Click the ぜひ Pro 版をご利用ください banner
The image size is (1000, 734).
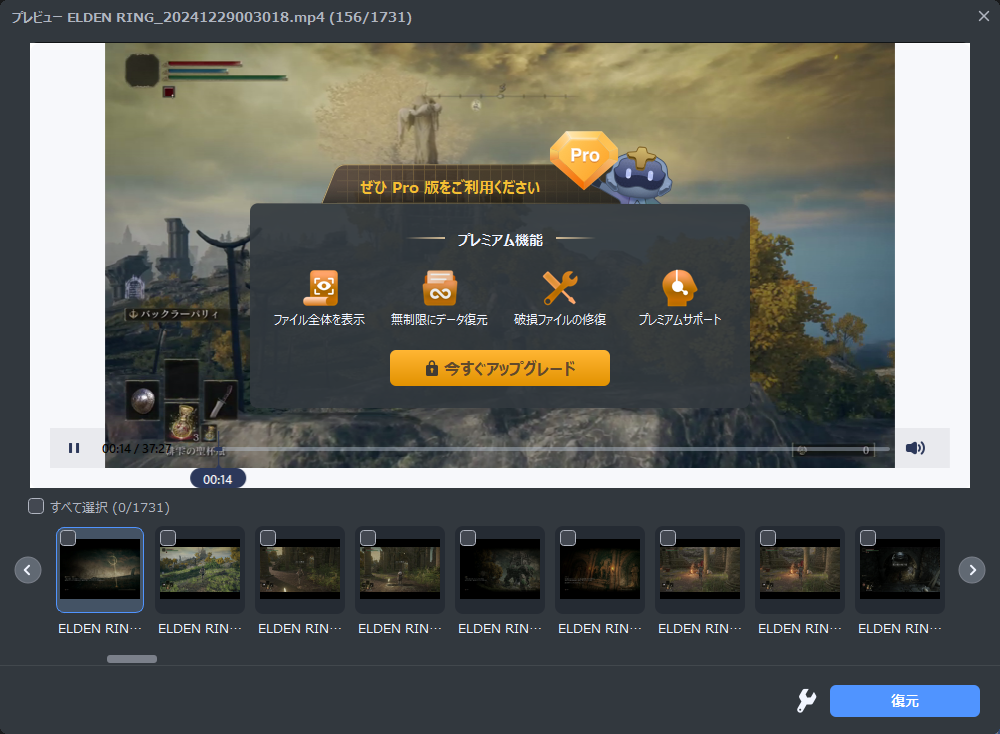point(450,187)
